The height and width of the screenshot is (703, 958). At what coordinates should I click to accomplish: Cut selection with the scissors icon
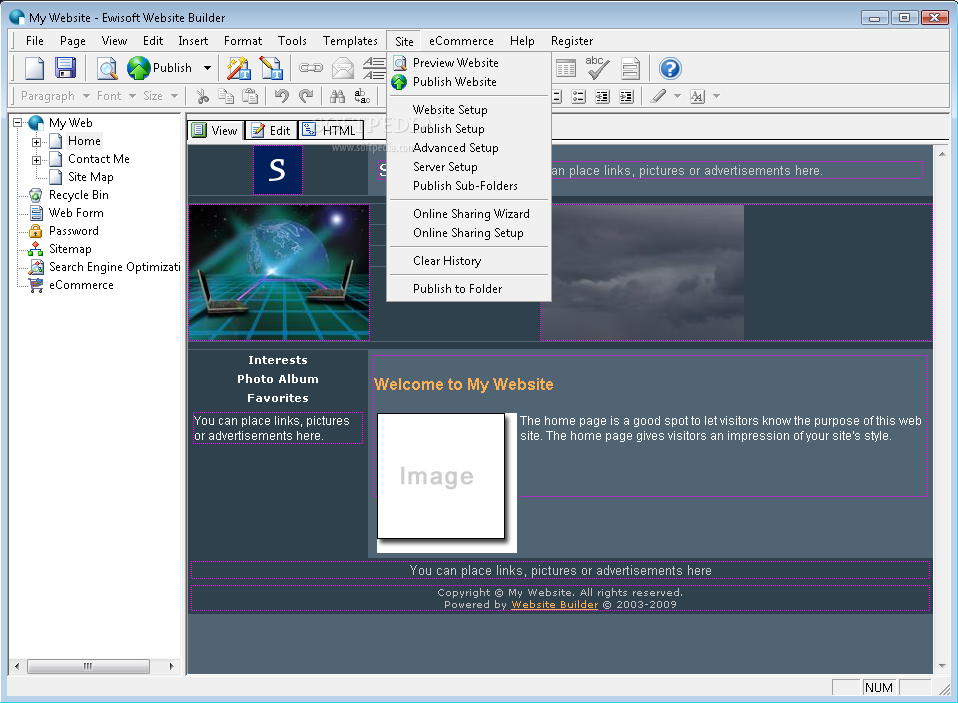[202, 96]
